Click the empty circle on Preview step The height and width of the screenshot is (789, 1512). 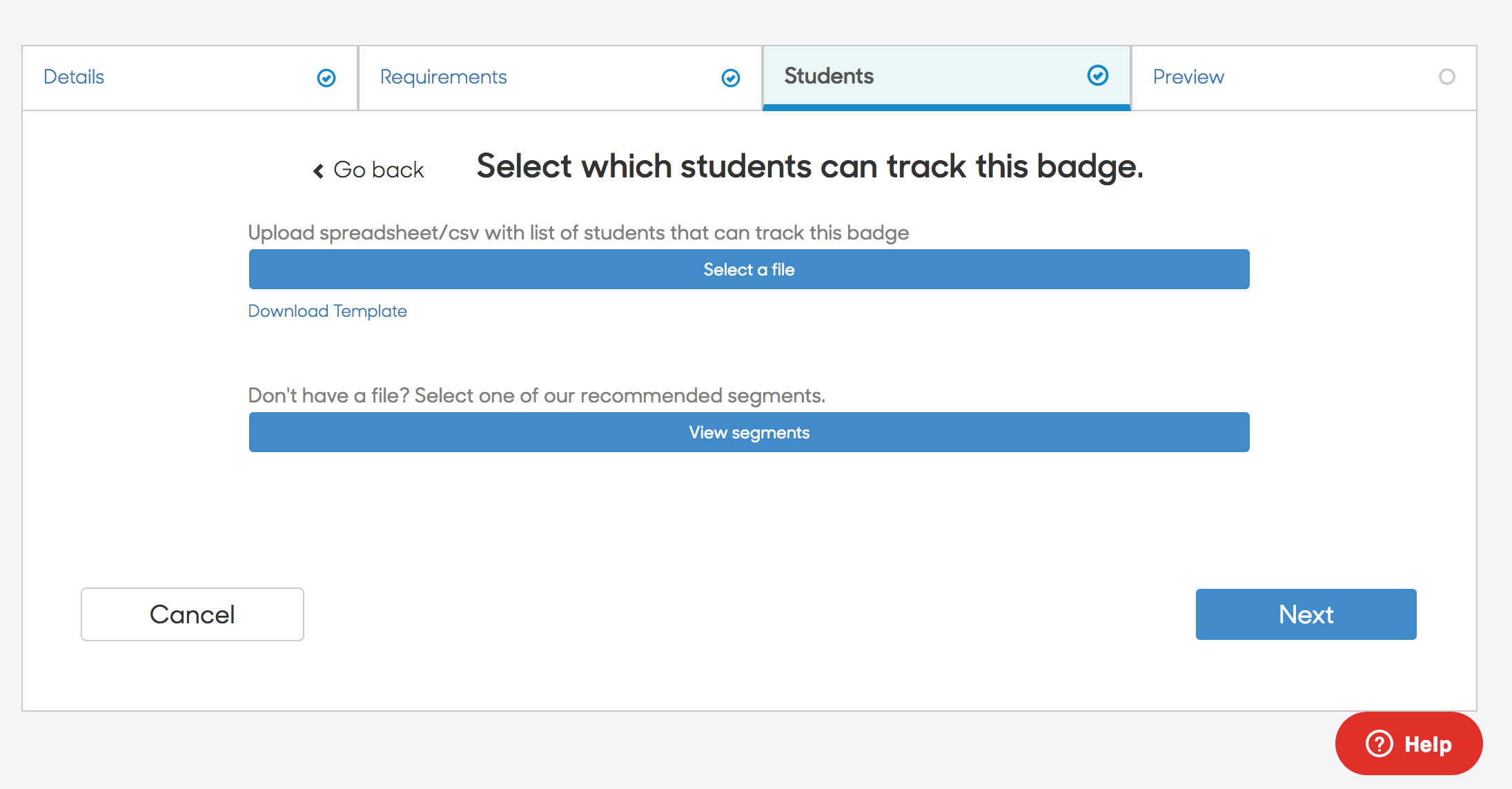pyautogui.click(x=1447, y=77)
